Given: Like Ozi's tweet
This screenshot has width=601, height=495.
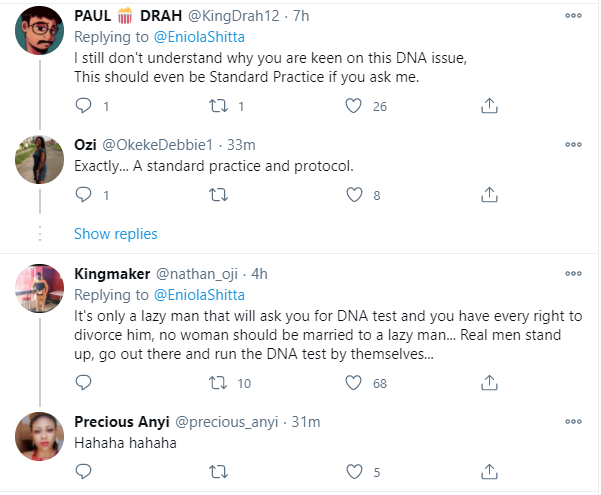Looking at the screenshot, I should (x=352, y=196).
